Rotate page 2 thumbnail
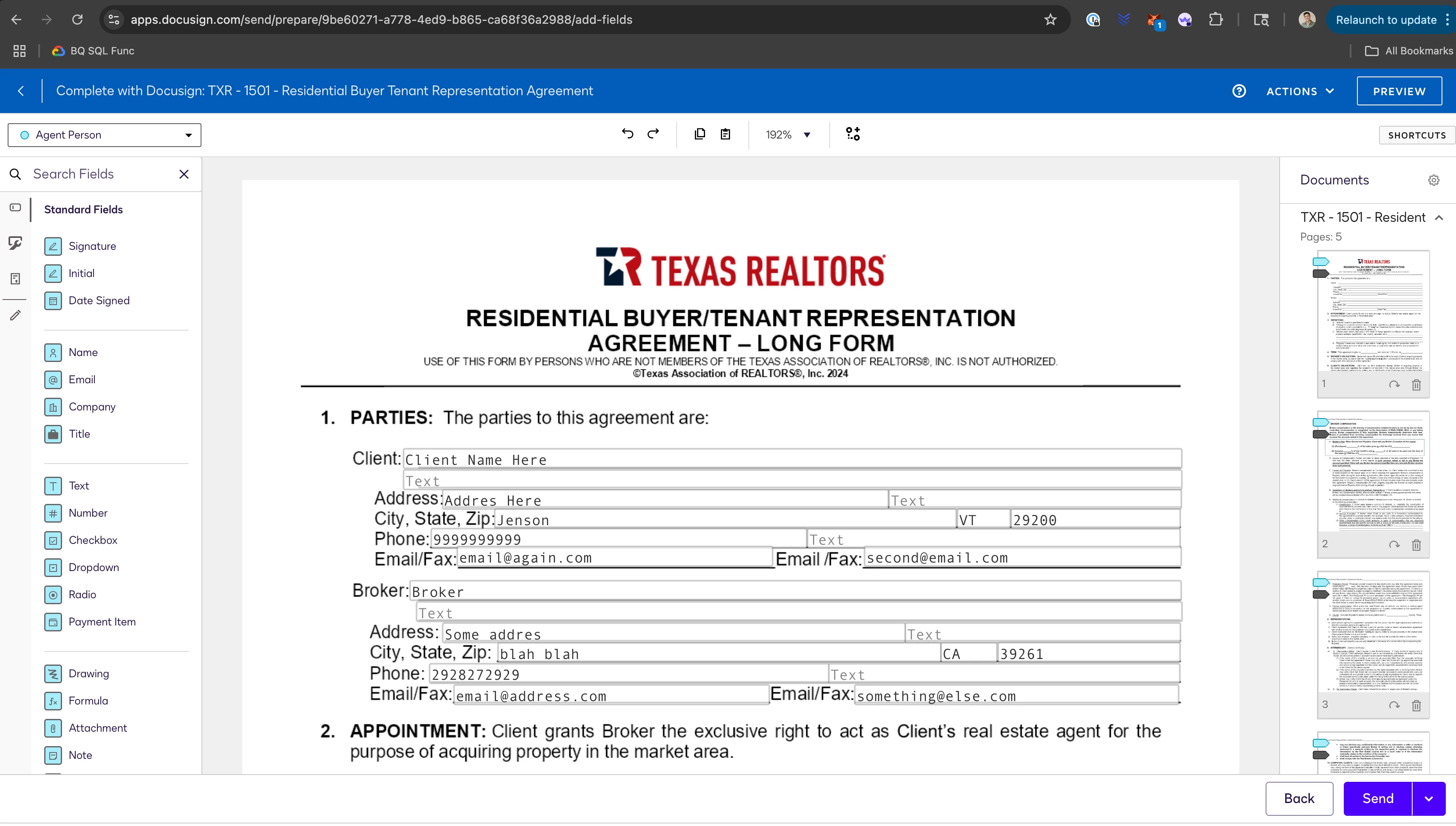Viewport: 1456px width, 826px height. click(x=1394, y=545)
